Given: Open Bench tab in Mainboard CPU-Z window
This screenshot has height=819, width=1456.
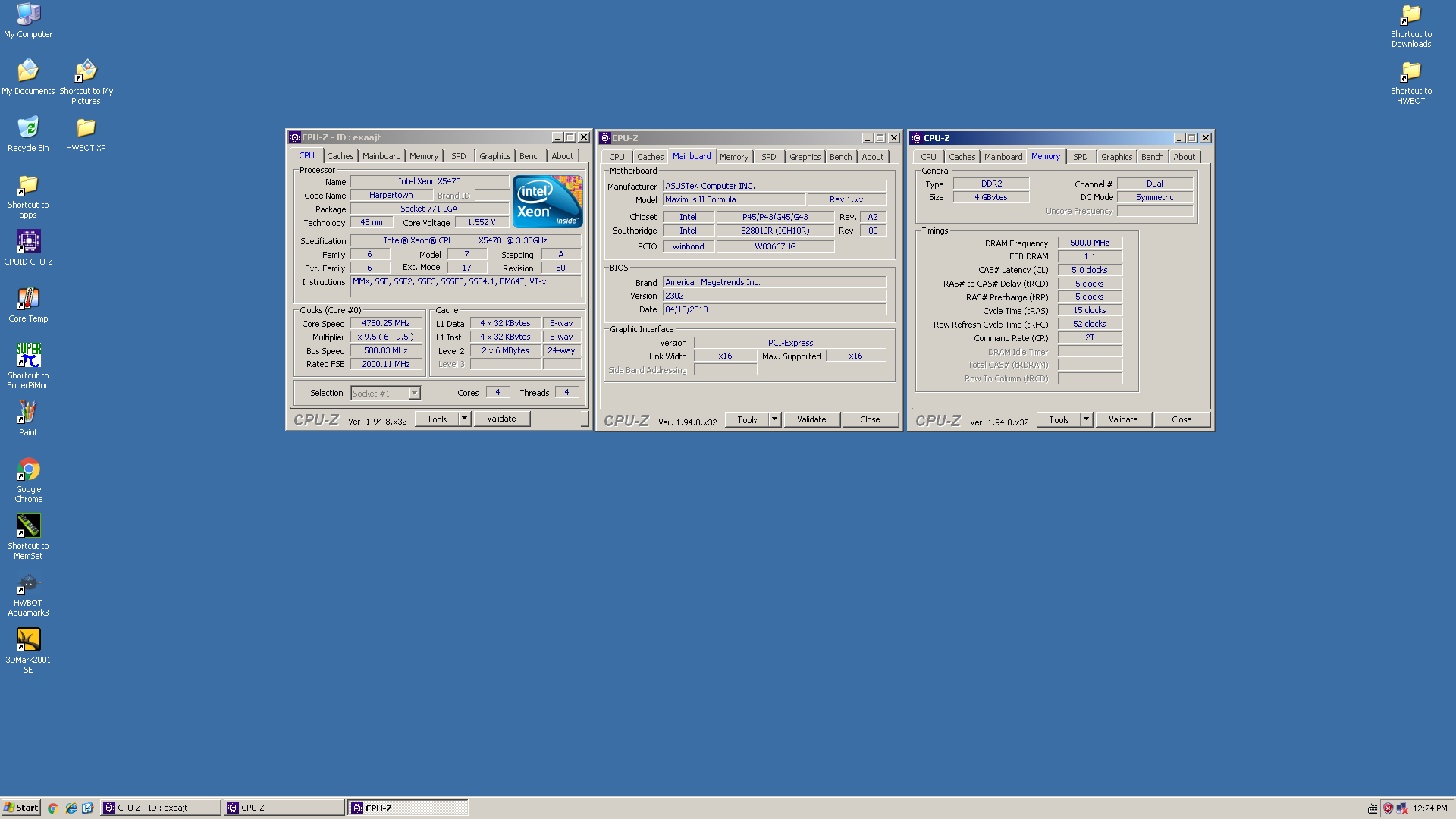Looking at the screenshot, I should click(x=841, y=157).
